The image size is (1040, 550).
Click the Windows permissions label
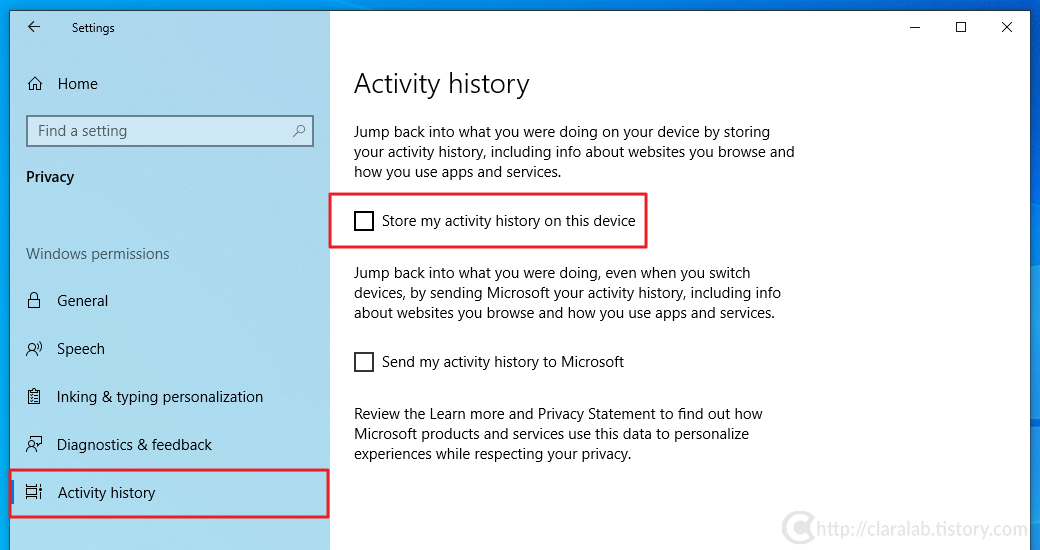click(98, 254)
